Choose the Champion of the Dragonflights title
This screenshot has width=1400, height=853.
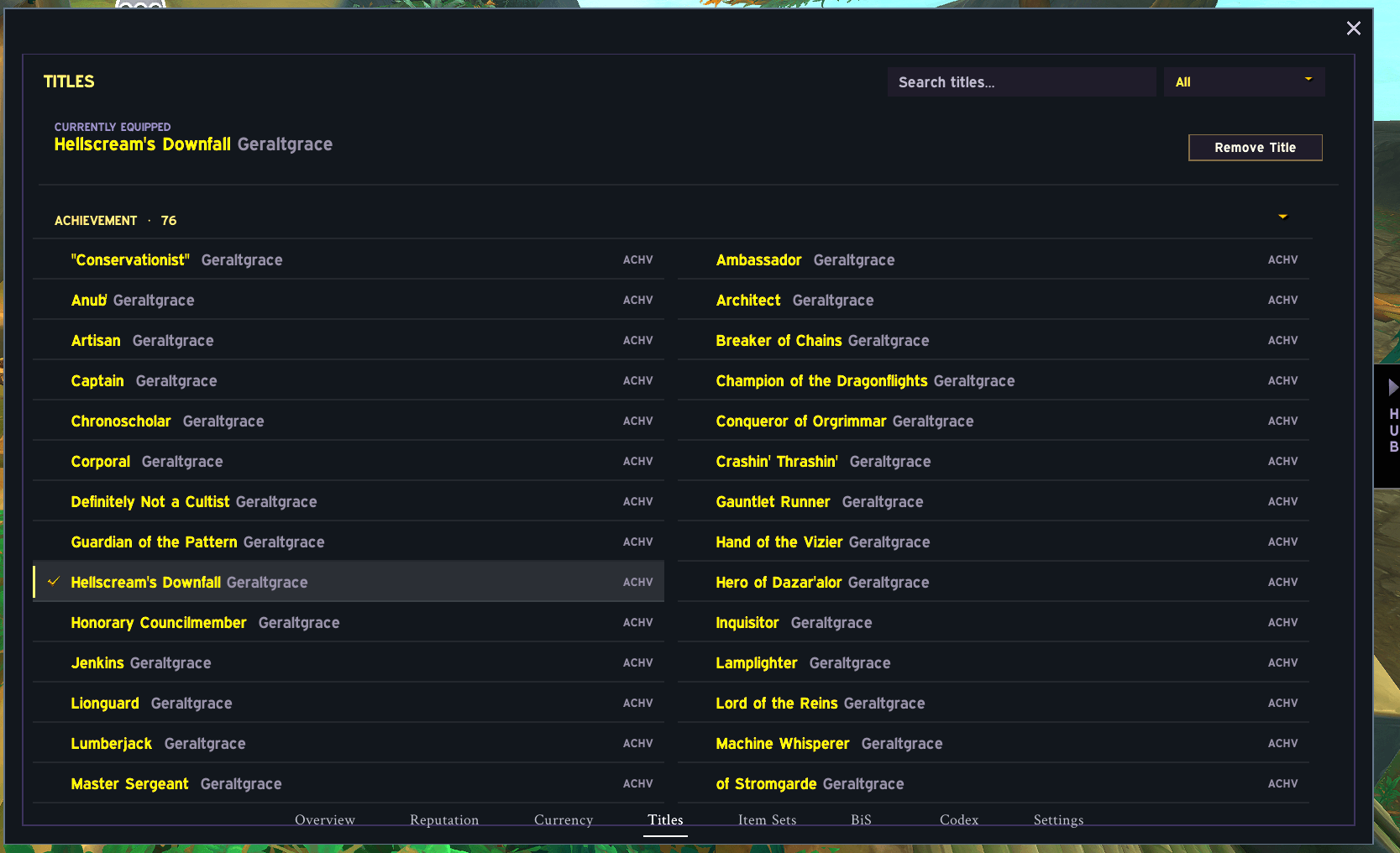[994, 380]
